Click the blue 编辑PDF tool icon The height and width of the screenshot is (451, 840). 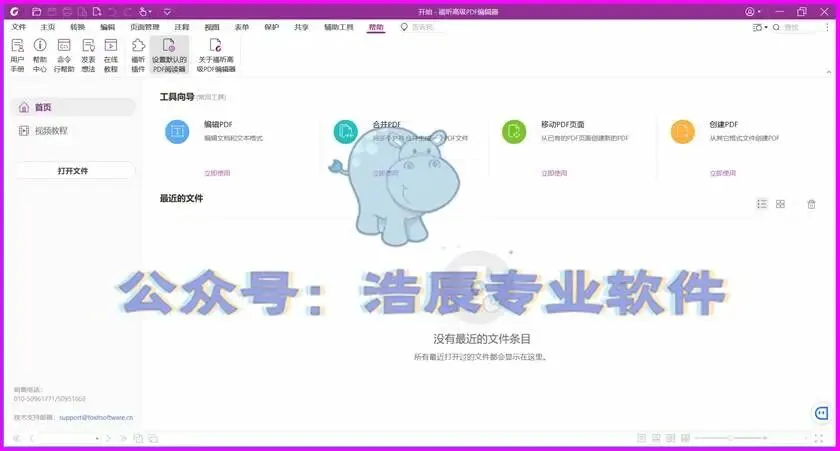pos(177,132)
